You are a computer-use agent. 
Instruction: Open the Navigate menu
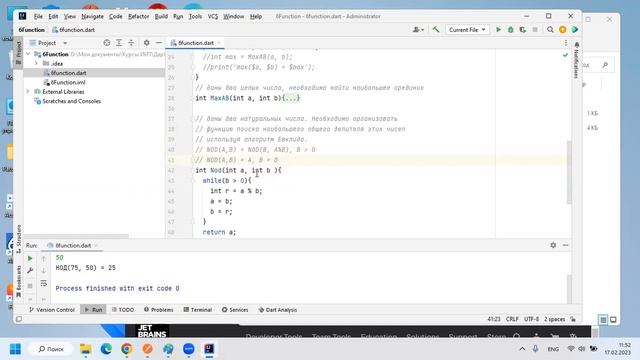click(x=92, y=16)
